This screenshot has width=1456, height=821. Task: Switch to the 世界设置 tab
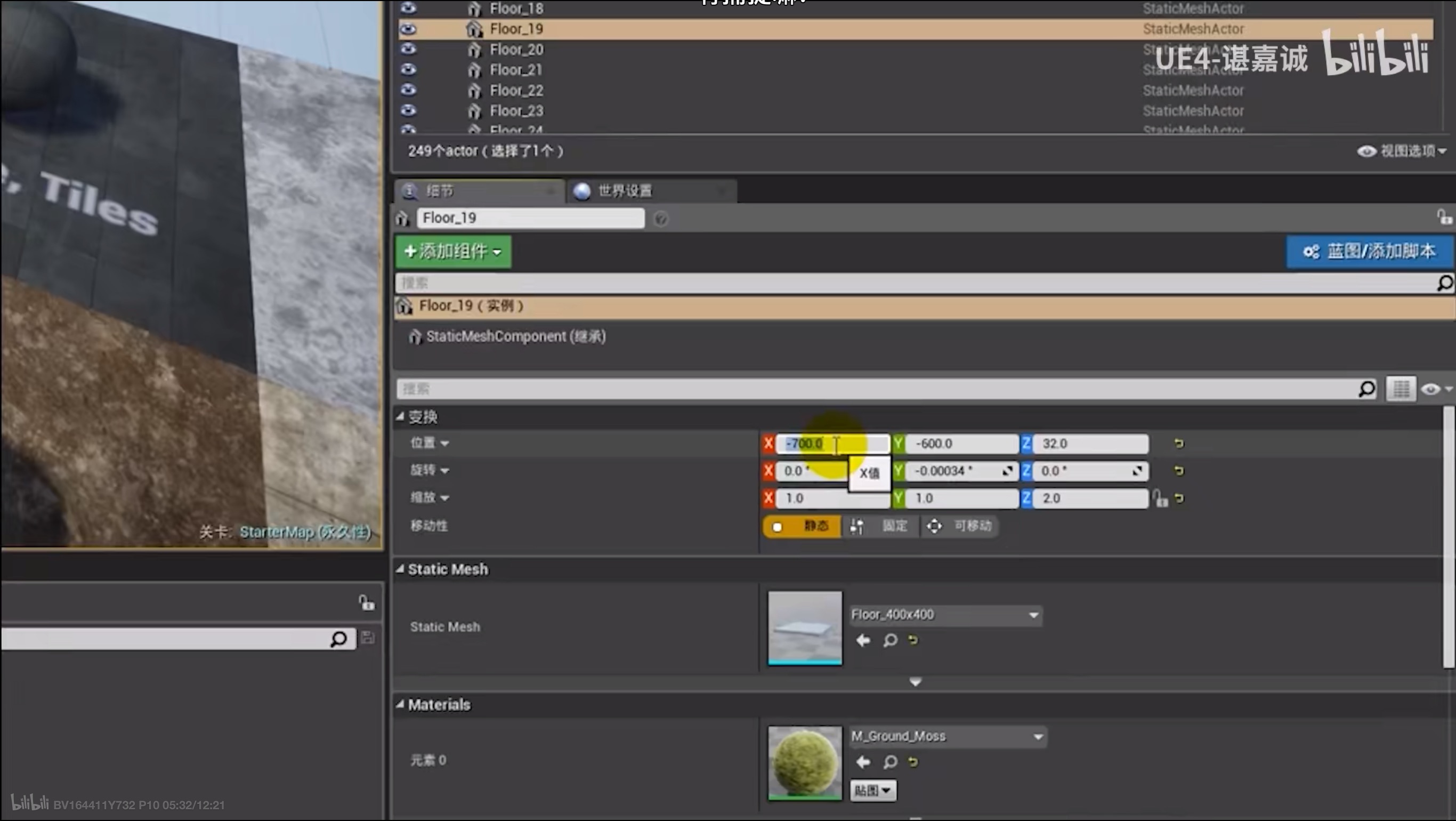click(x=625, y=190)
